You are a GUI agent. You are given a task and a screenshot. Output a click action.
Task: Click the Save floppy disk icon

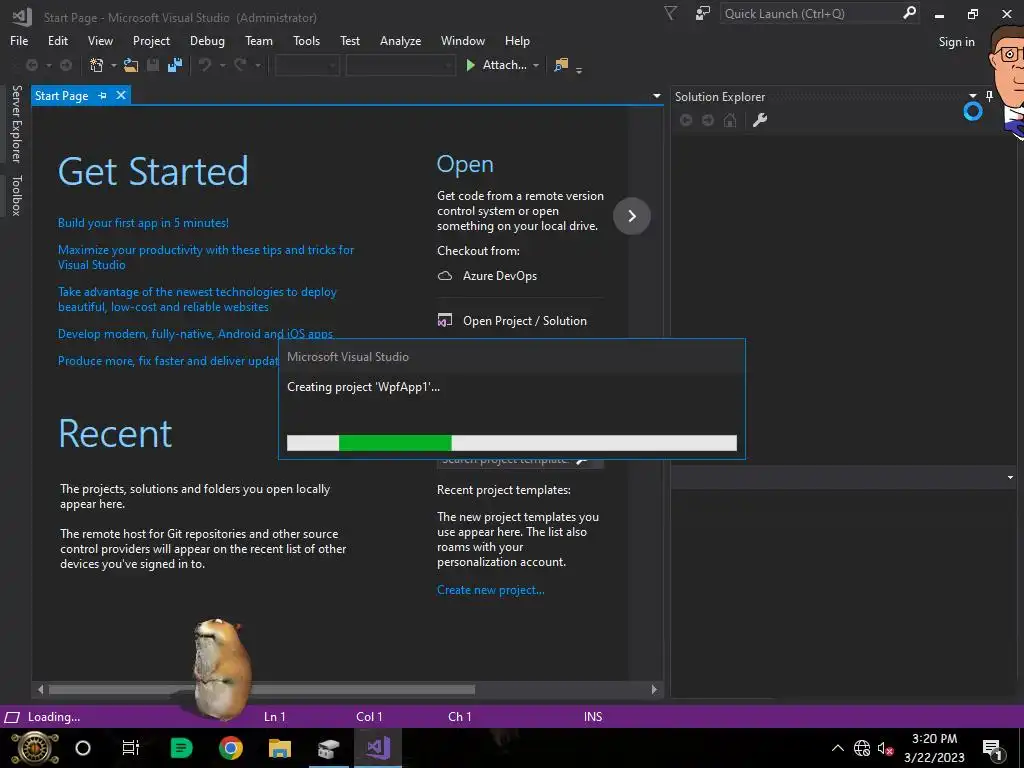pyautogui.click(x=153, y=65)
